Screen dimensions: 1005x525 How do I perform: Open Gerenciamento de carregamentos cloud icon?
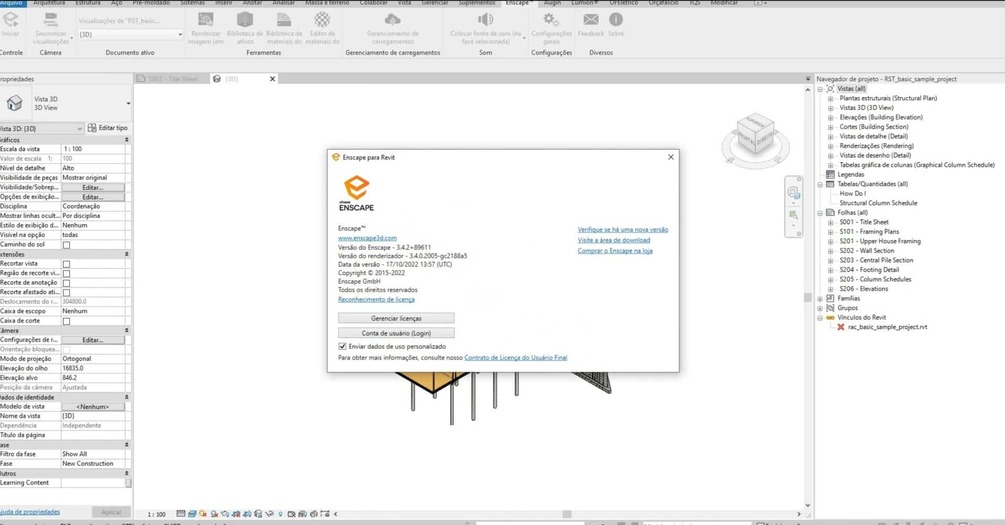pos(392,20)
